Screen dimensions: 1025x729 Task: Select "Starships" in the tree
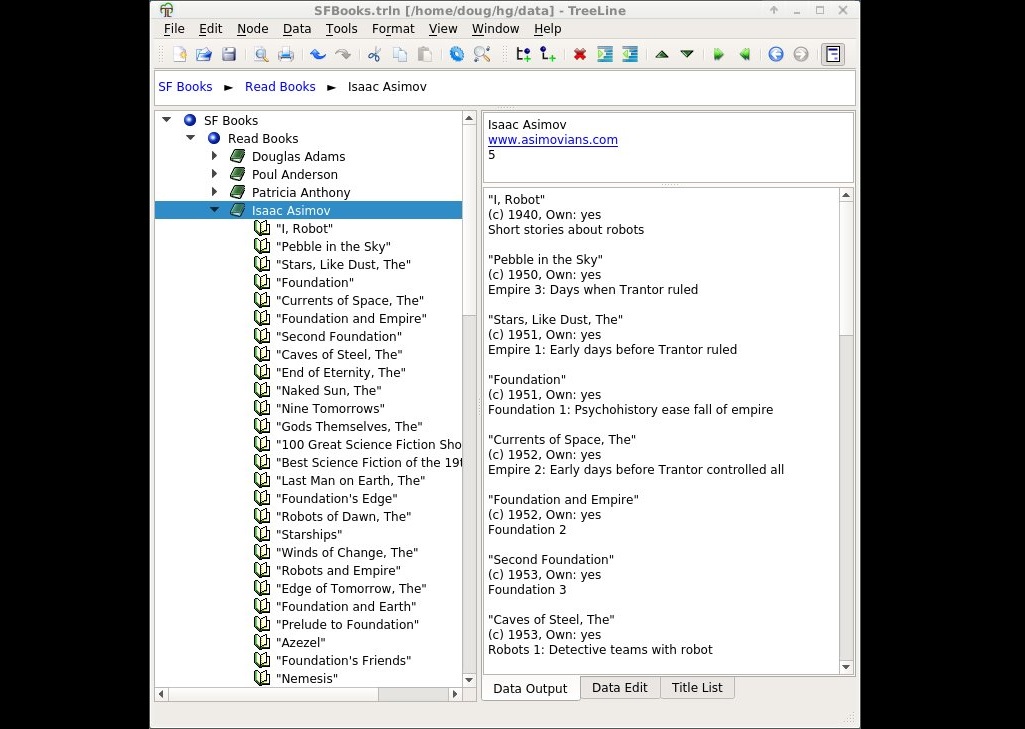309,534
